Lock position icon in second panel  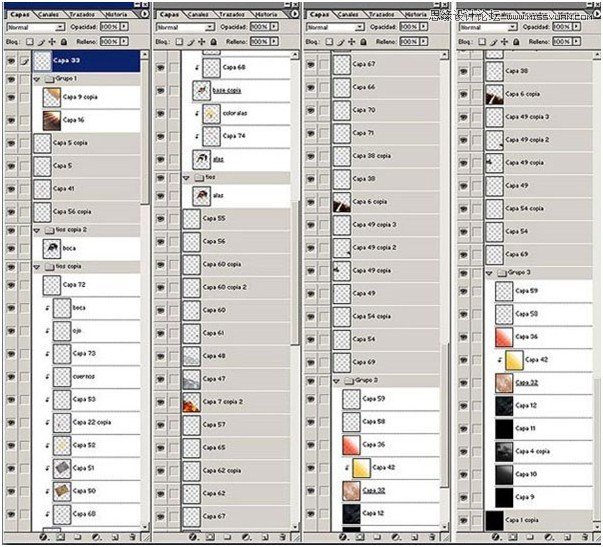click(x=202, y=42)
